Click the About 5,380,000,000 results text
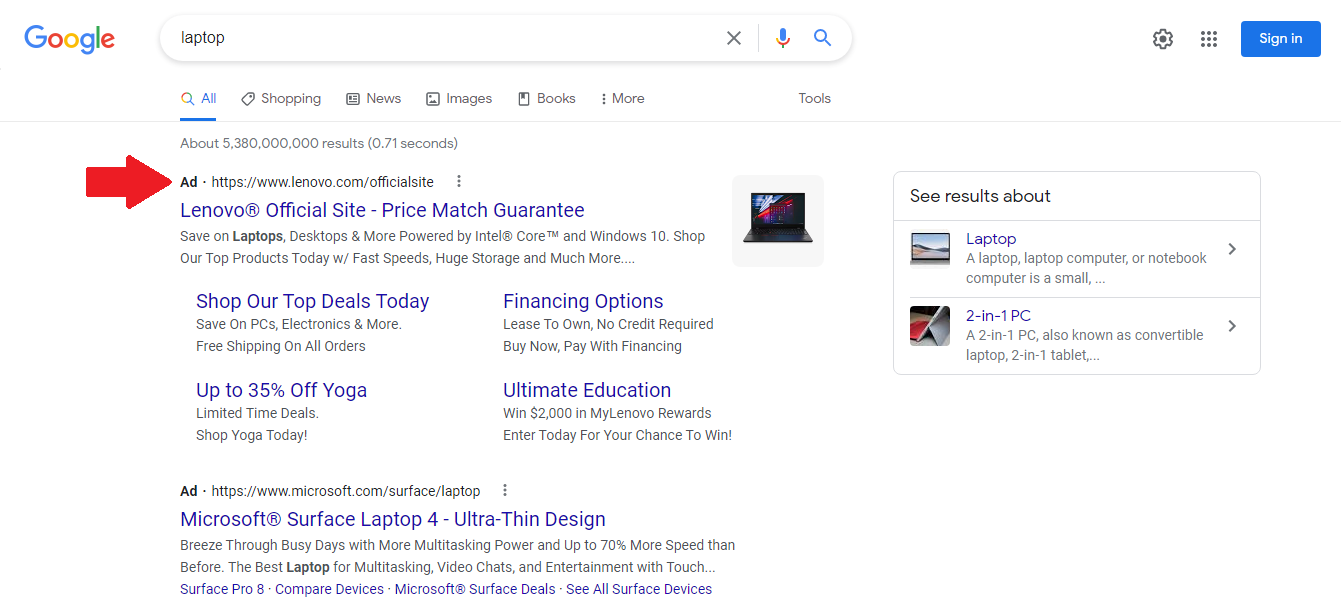Image resolution: width=1341 pixels, height=601 pixels. 319,143
